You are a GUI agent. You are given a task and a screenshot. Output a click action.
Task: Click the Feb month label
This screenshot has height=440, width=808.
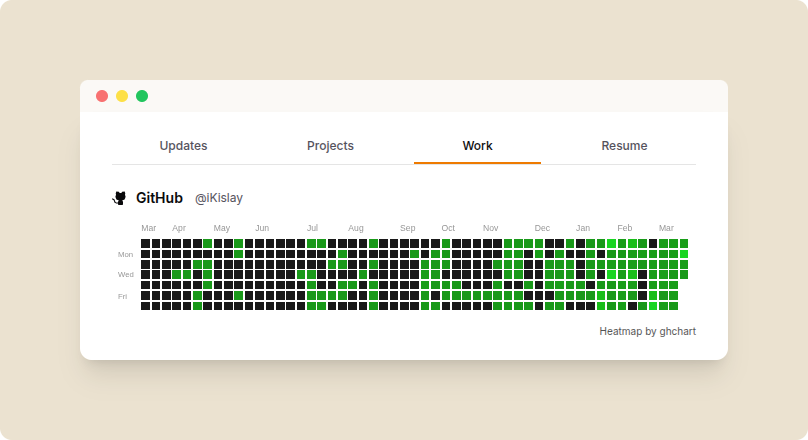[625, 228]
